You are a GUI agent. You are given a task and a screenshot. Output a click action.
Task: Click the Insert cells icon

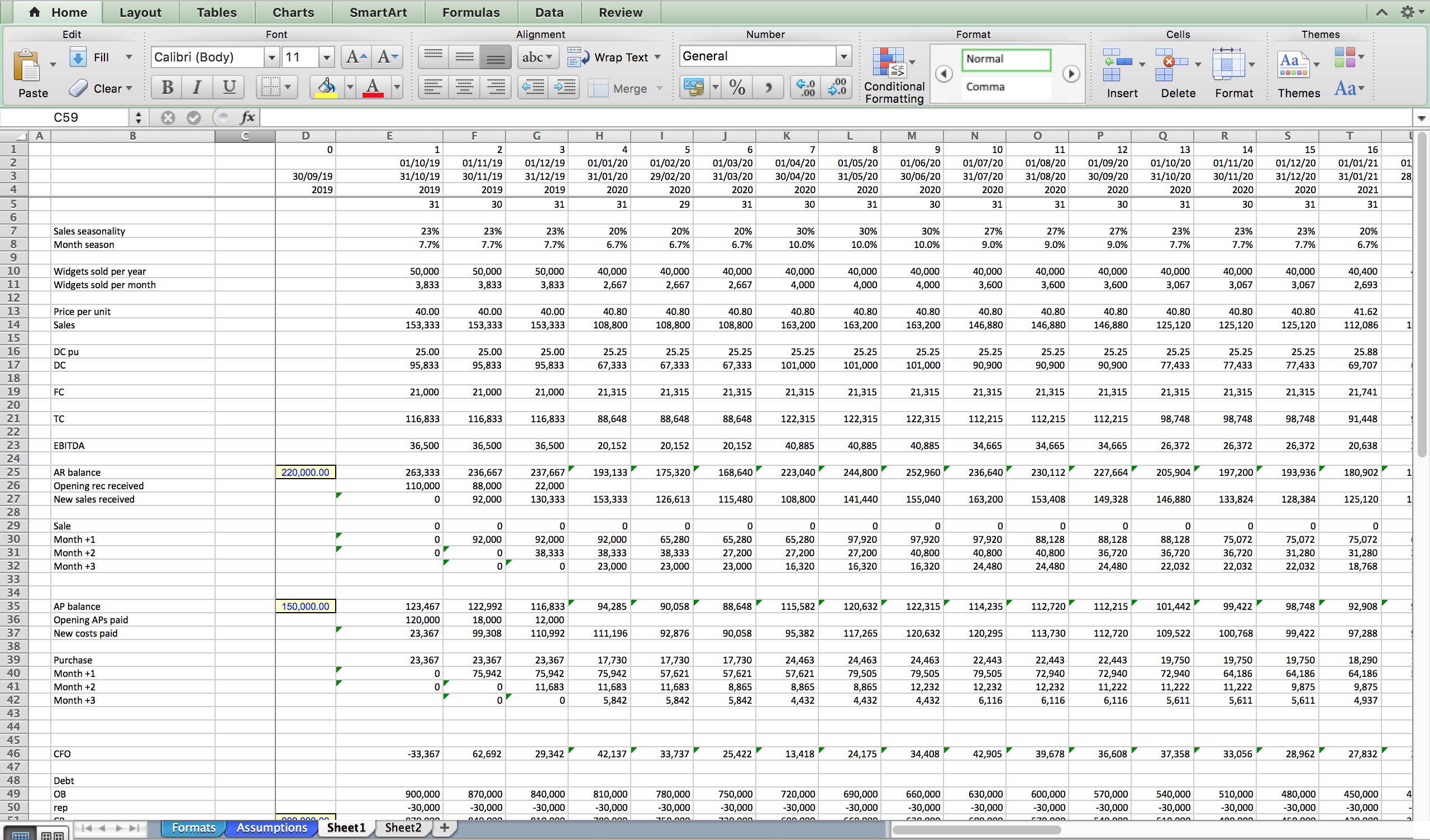coord(1117,65)
